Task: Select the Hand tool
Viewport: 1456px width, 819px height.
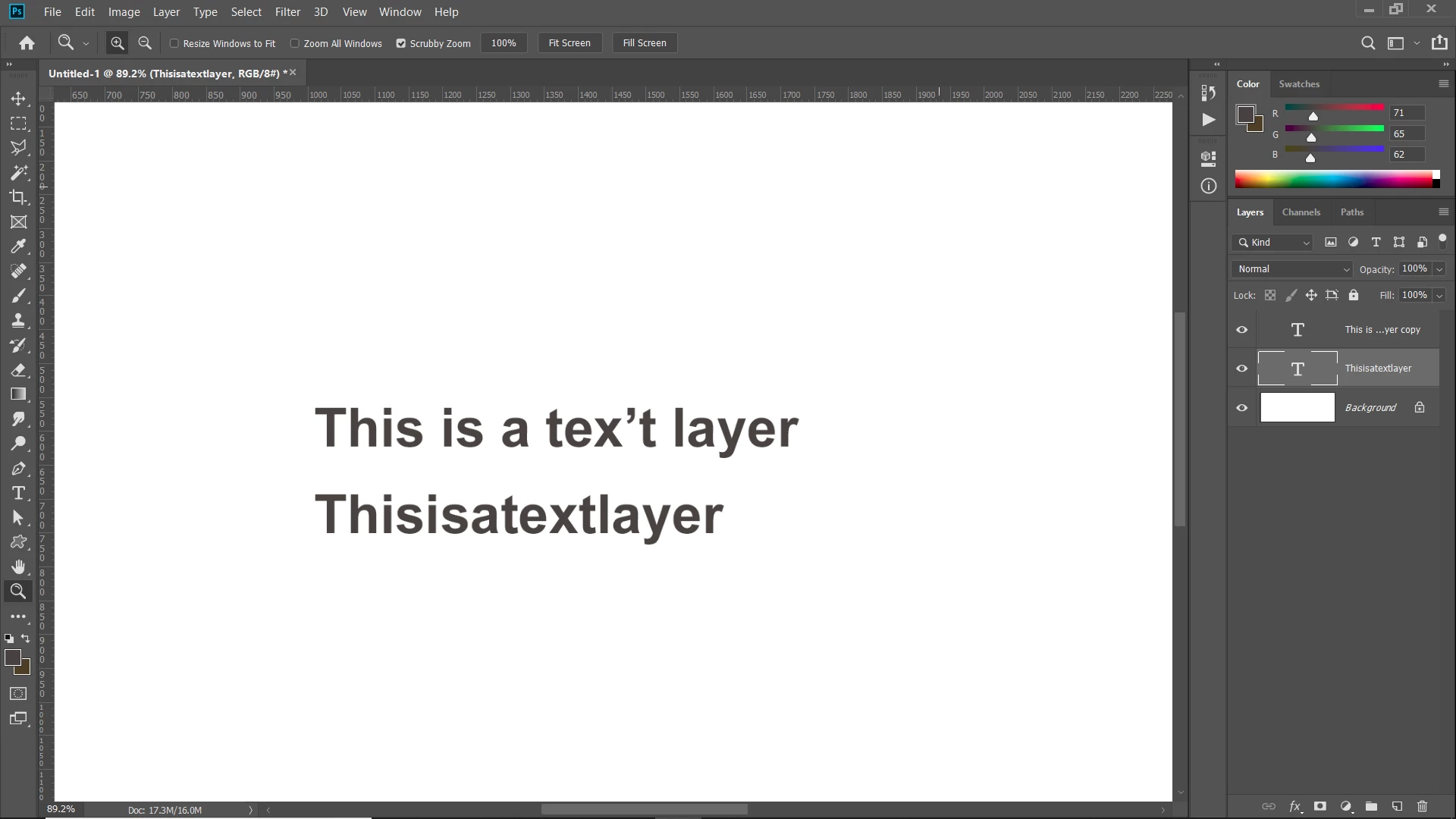Action: (18, 566)
